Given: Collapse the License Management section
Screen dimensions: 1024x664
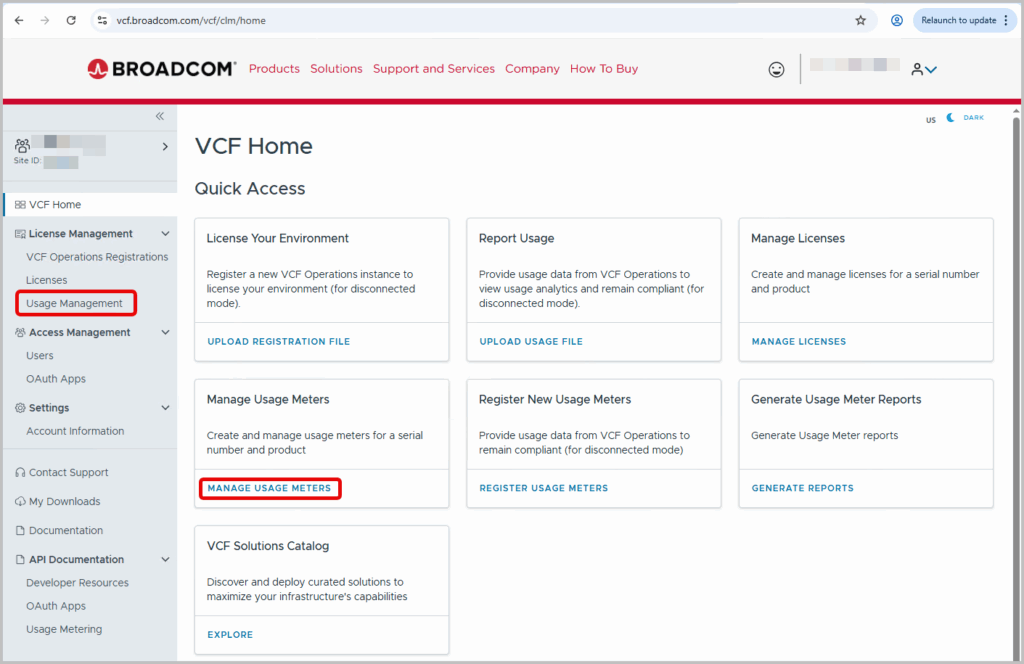Looking at the screenshot, I should coord(165,234).
